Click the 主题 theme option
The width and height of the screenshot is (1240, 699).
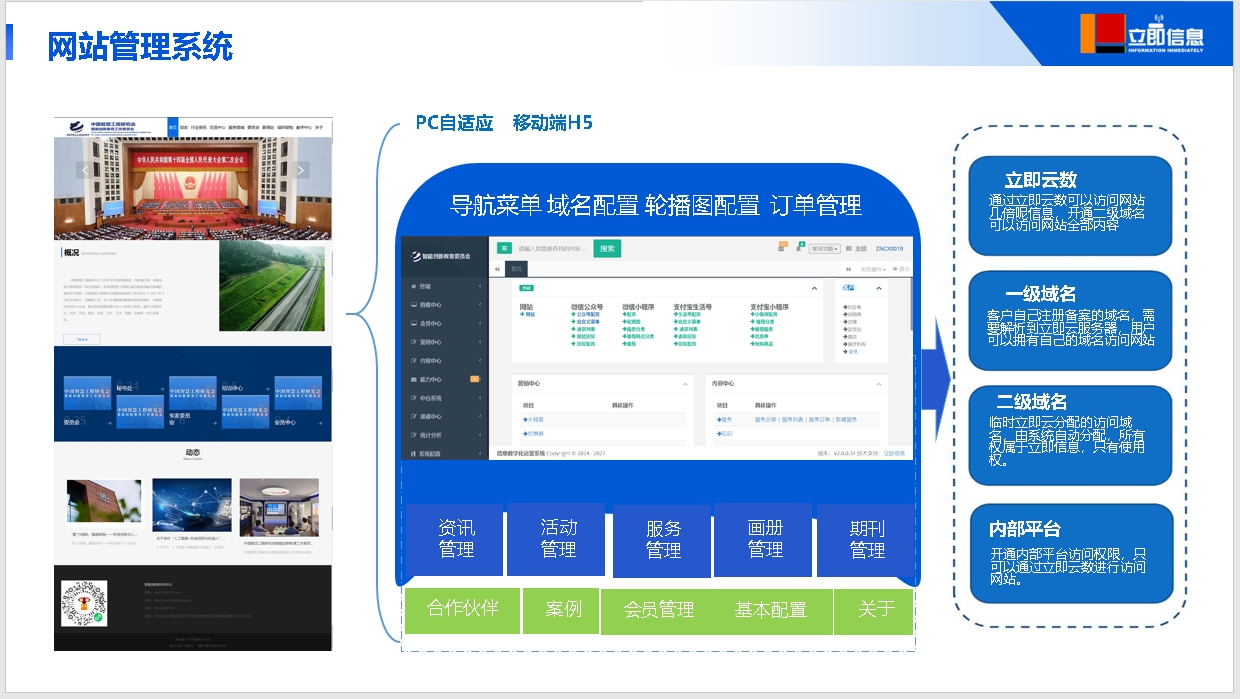point(857,248)
